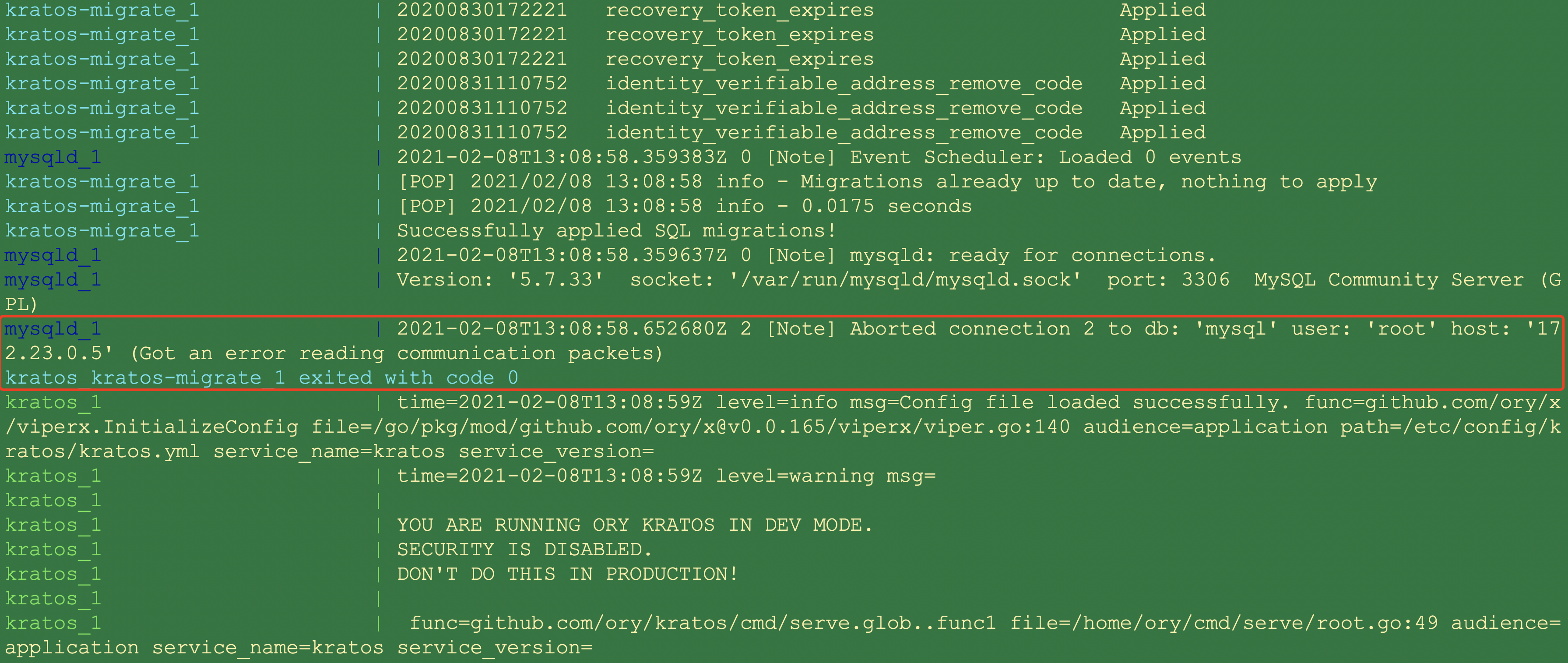Click the SECURITY IS DISABLED warning line
Screen dimensions: 1568x663
pyautogui.click(x=524, y=549)
